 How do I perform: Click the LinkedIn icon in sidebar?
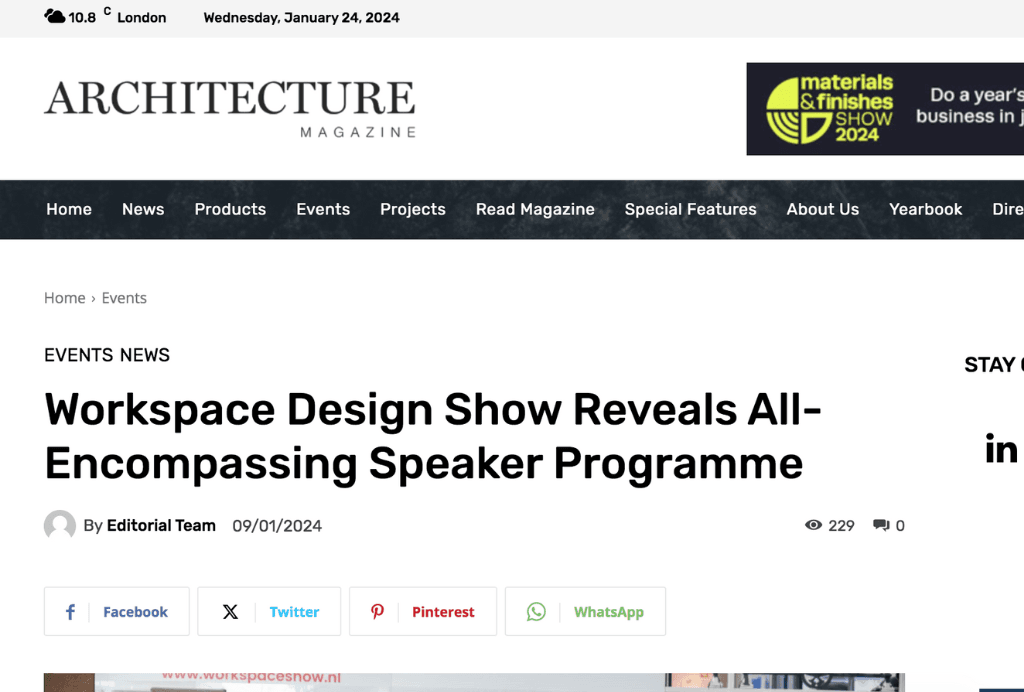coord(1000,449)
